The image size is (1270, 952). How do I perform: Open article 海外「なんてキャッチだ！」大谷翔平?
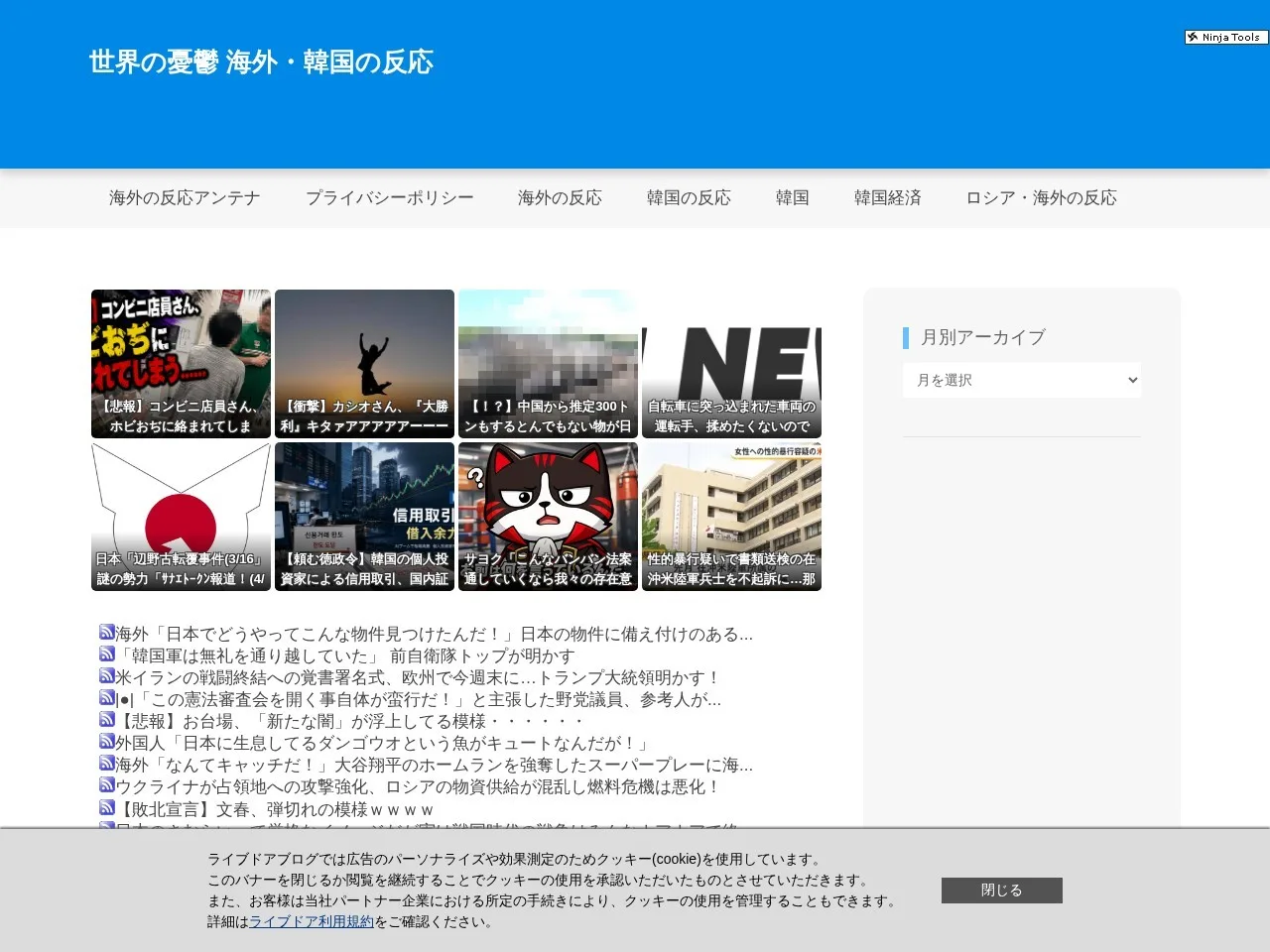pos(435,765)
